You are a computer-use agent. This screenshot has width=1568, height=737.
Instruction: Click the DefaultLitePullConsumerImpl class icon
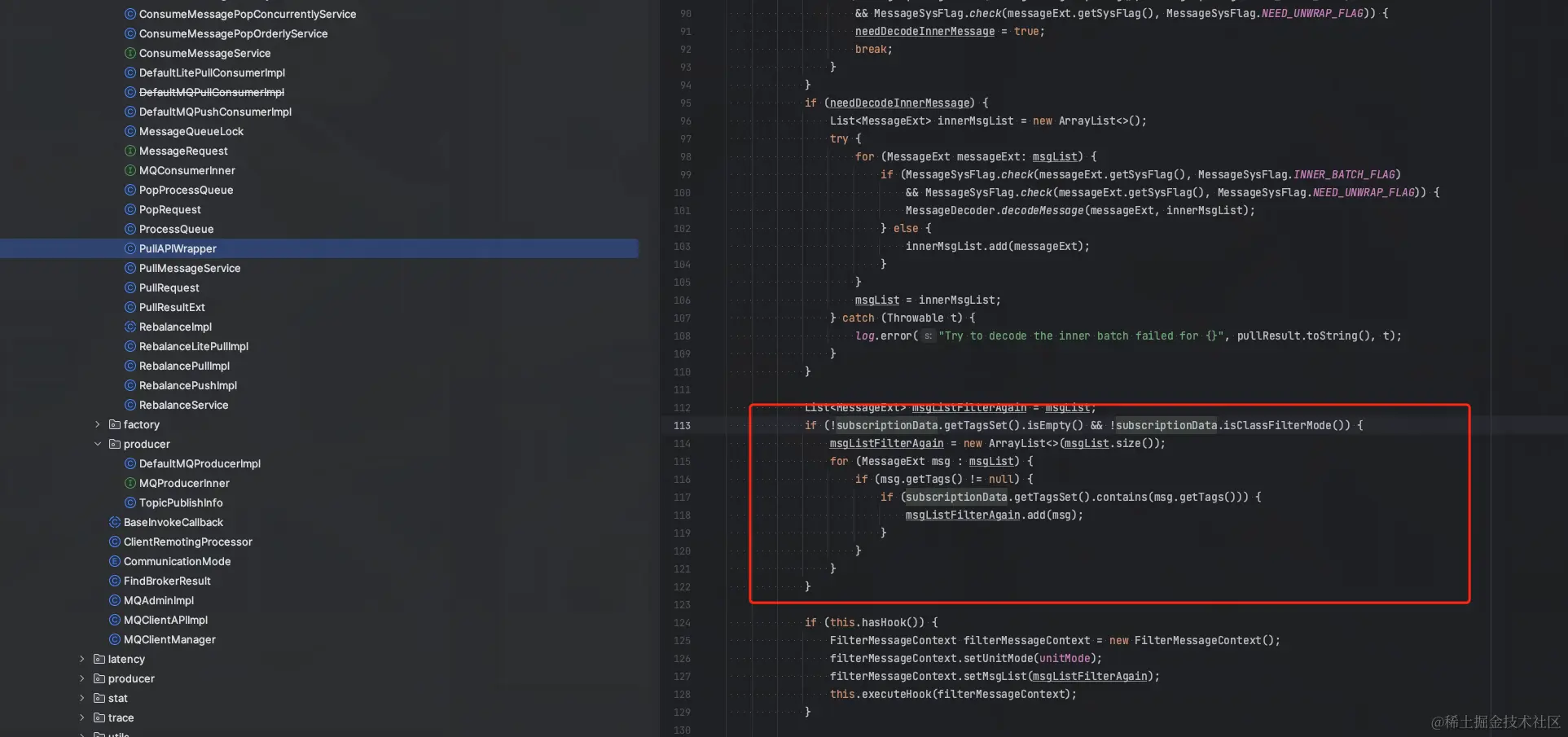pos(130,72)
